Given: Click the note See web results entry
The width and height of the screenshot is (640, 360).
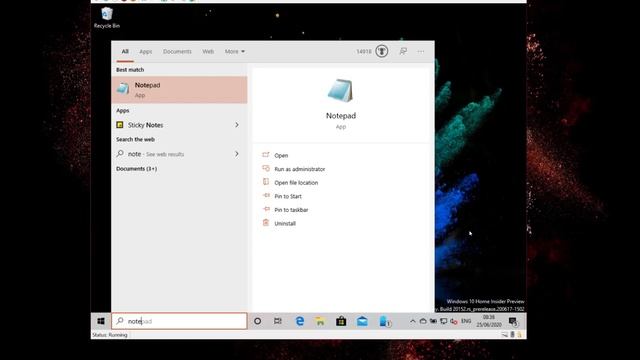Looking at the screenshot, I should click(x=179, y=154).
